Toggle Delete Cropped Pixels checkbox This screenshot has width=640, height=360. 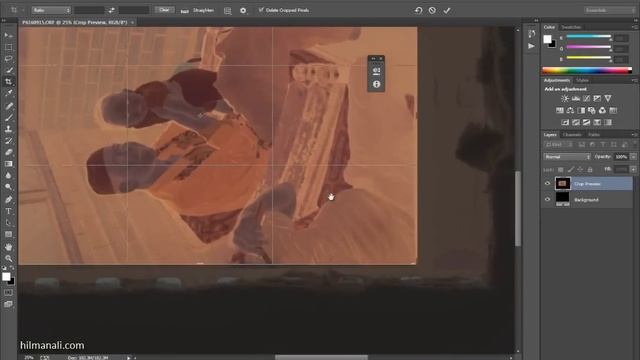pos(261,10)
